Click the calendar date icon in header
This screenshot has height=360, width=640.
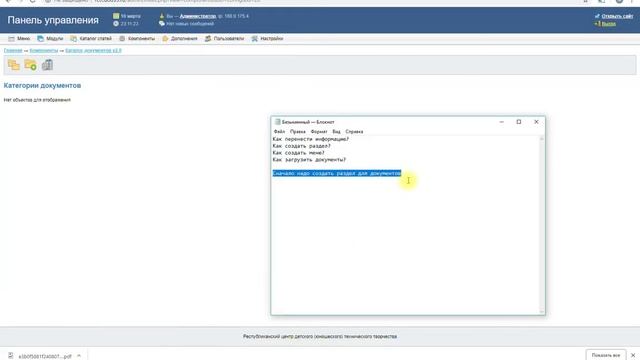(116, 16)
